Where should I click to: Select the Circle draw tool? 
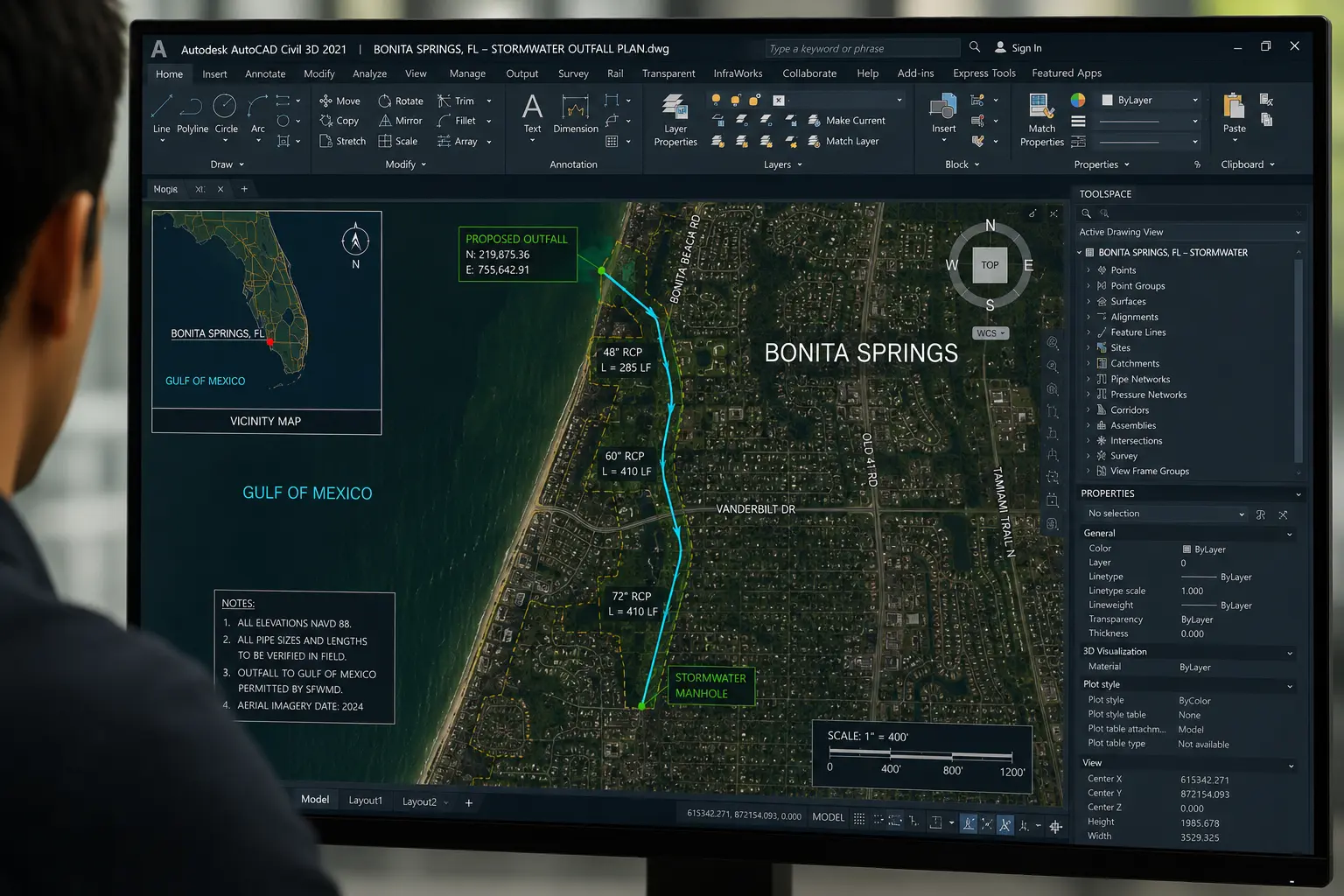(x=226, y=115)
